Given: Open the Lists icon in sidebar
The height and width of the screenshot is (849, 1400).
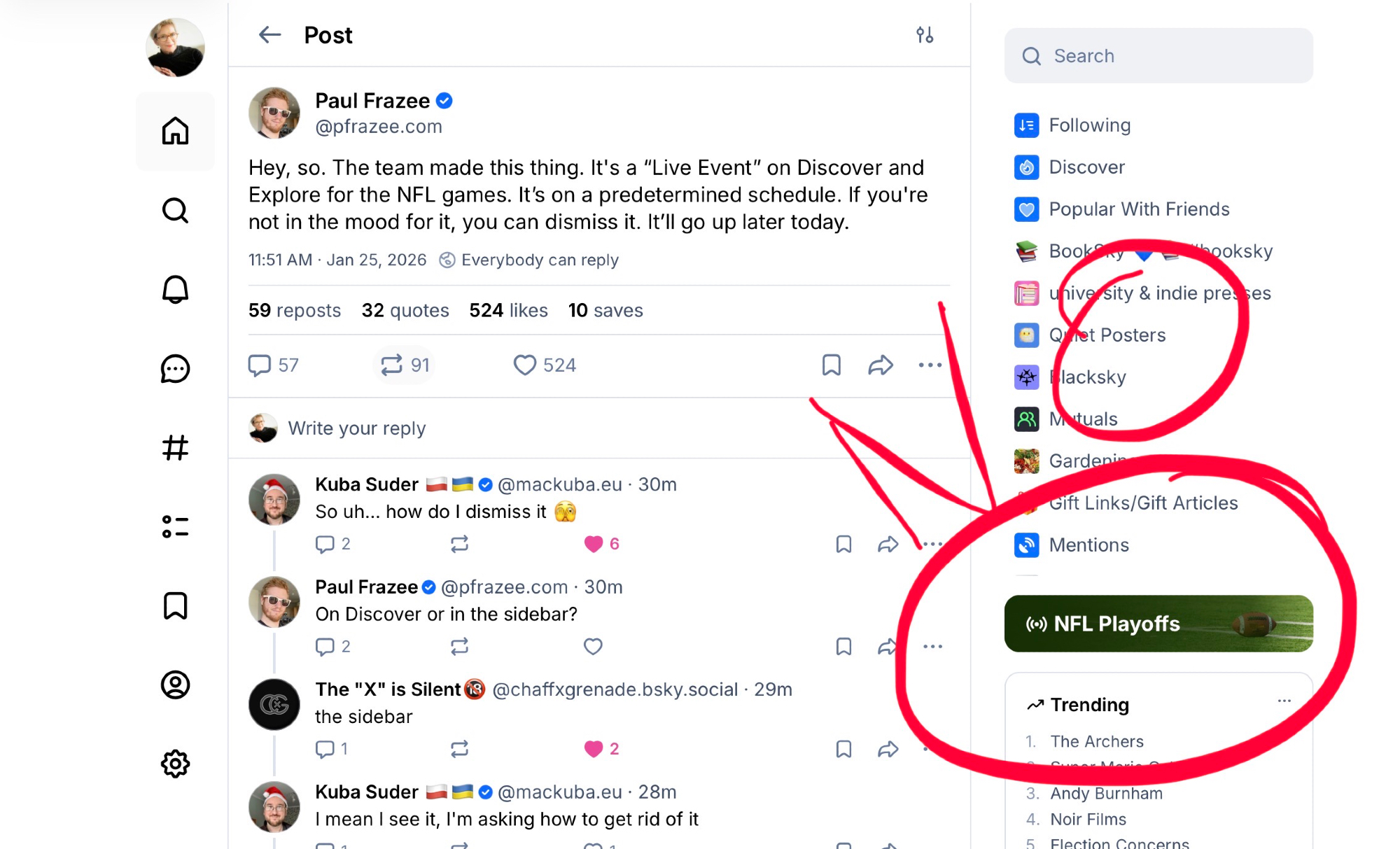Looking at the screenshot, I should [x=175, y=526].
